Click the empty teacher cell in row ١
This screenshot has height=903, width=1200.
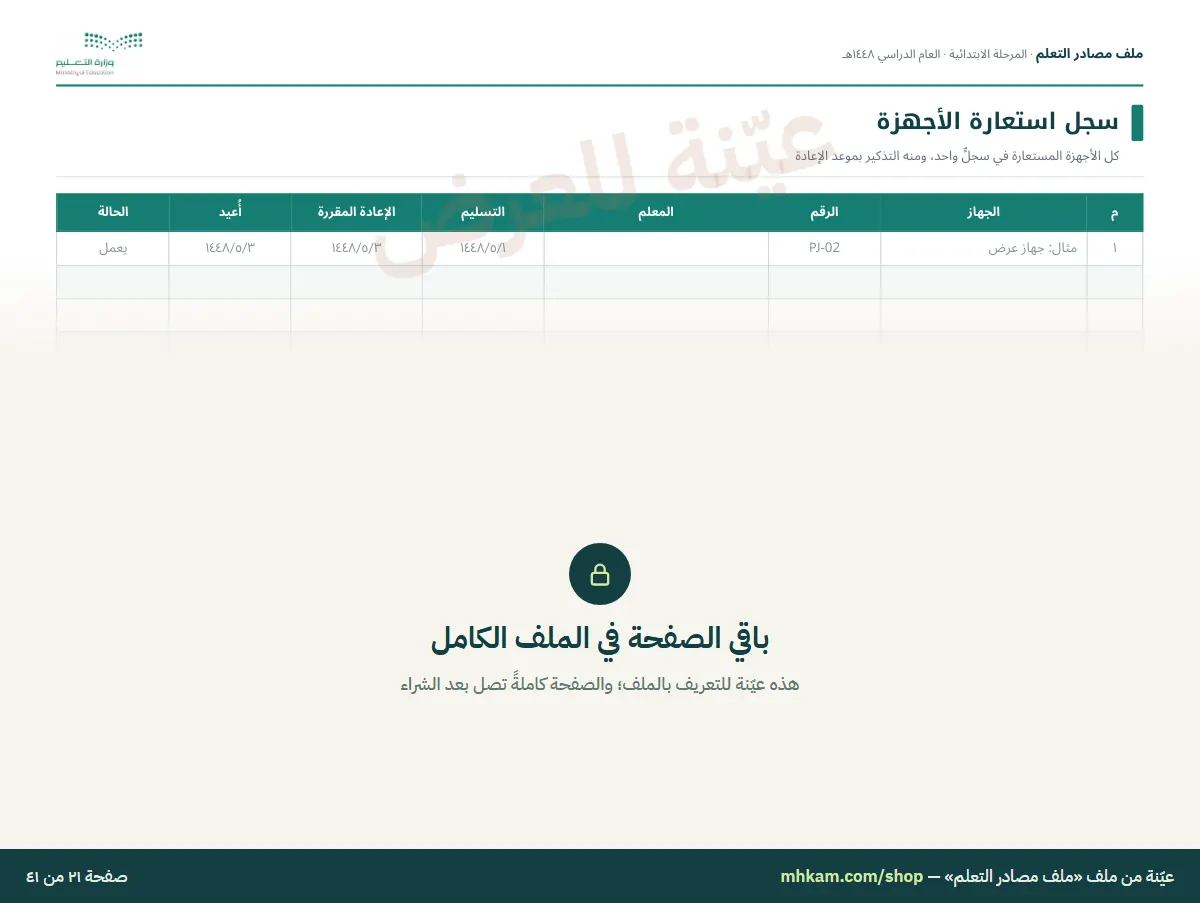(x=656, y=248)
